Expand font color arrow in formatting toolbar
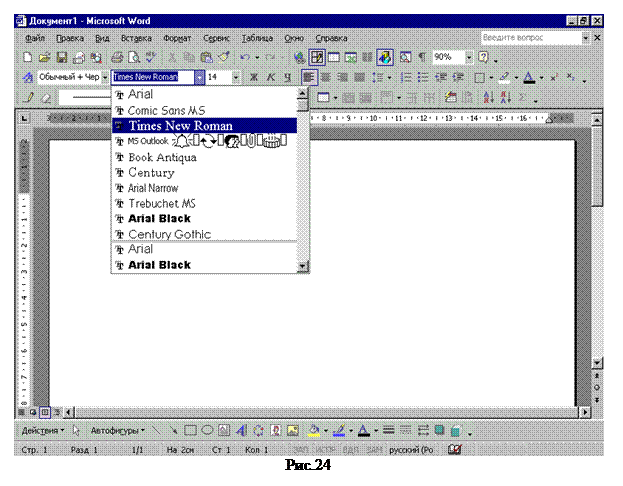Image resolution: width=623 pixels, height=486 pixels. 541,77
